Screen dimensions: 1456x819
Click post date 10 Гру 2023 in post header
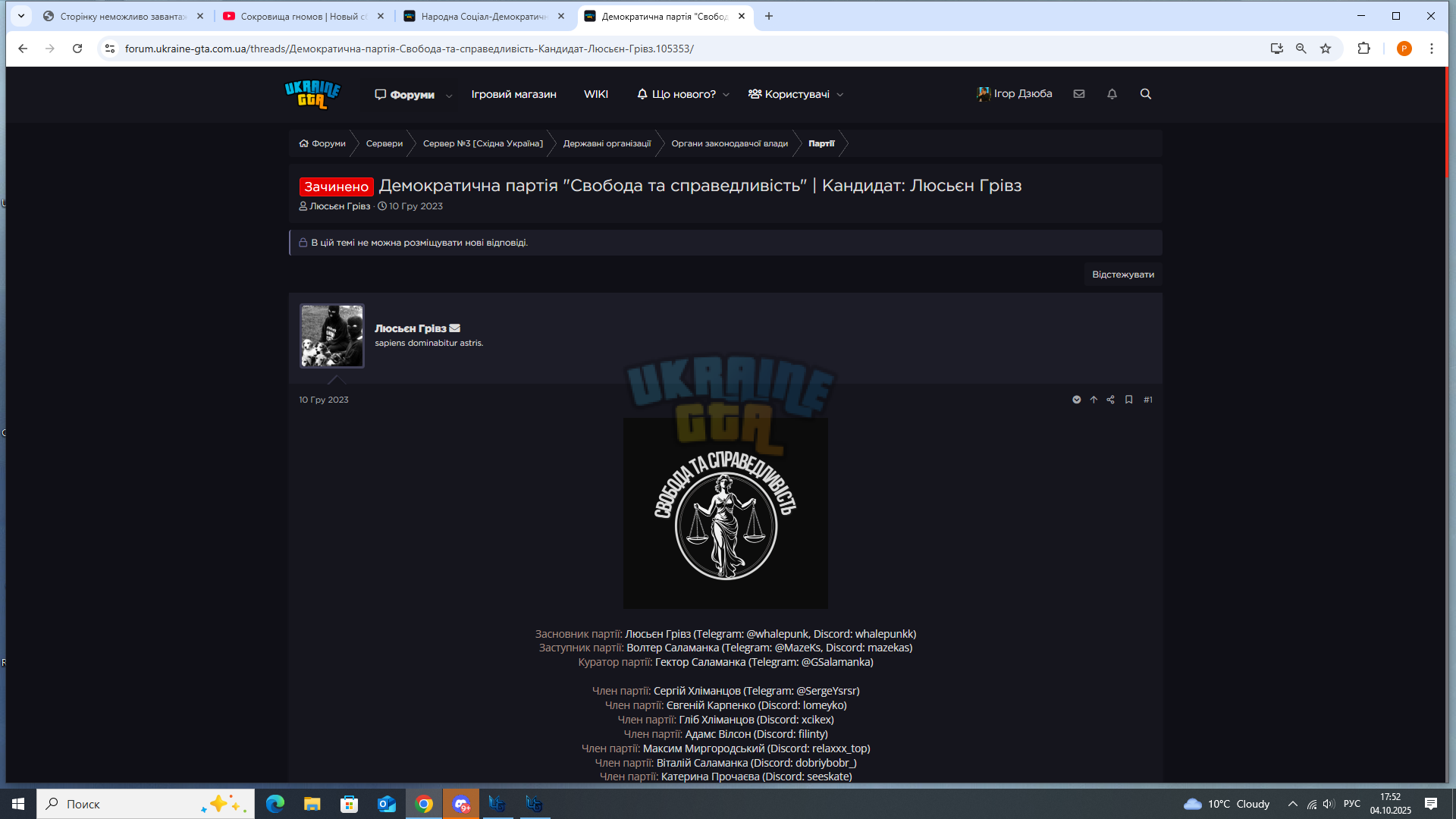324,400
